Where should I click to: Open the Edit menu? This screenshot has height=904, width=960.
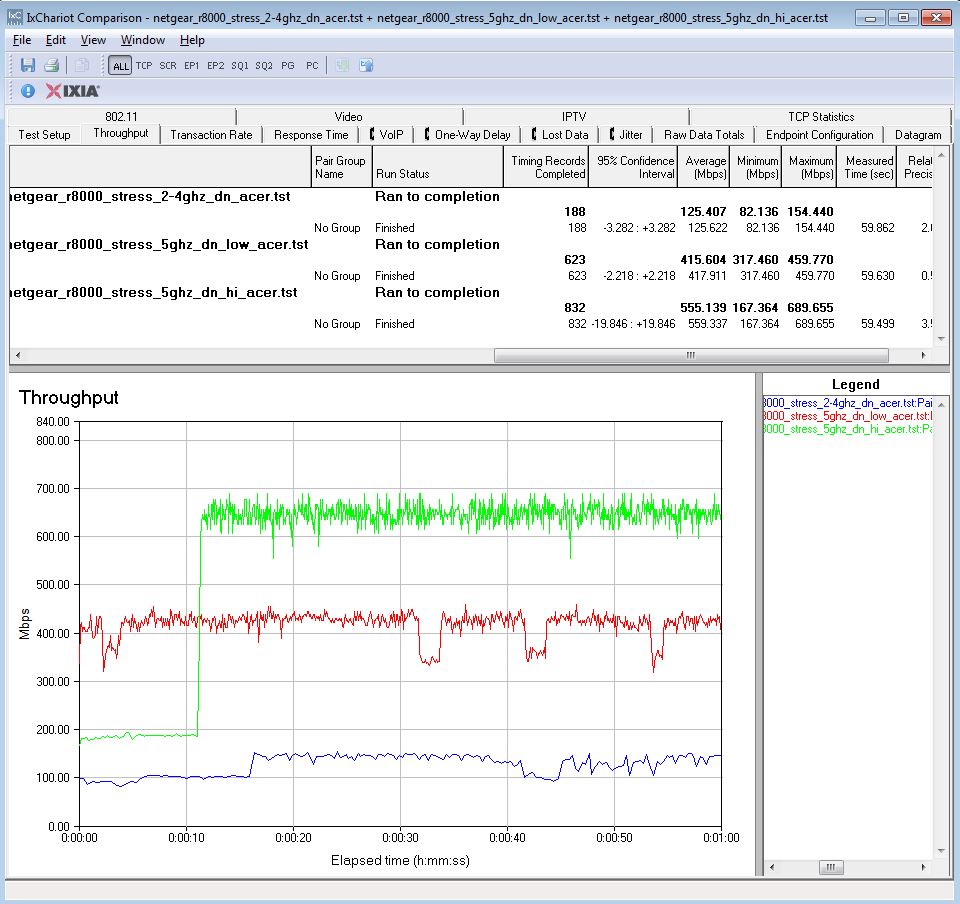click(x=56, y=40)
